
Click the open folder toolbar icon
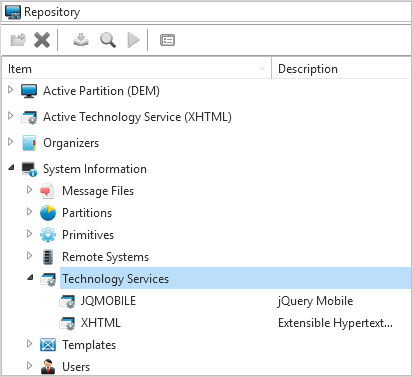click(18, 40)
